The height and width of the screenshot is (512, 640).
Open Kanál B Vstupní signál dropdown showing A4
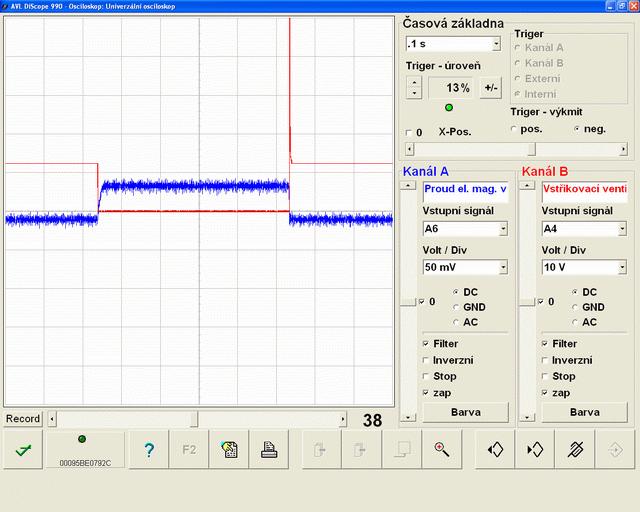pyautogui.click(x=620, y=229)
